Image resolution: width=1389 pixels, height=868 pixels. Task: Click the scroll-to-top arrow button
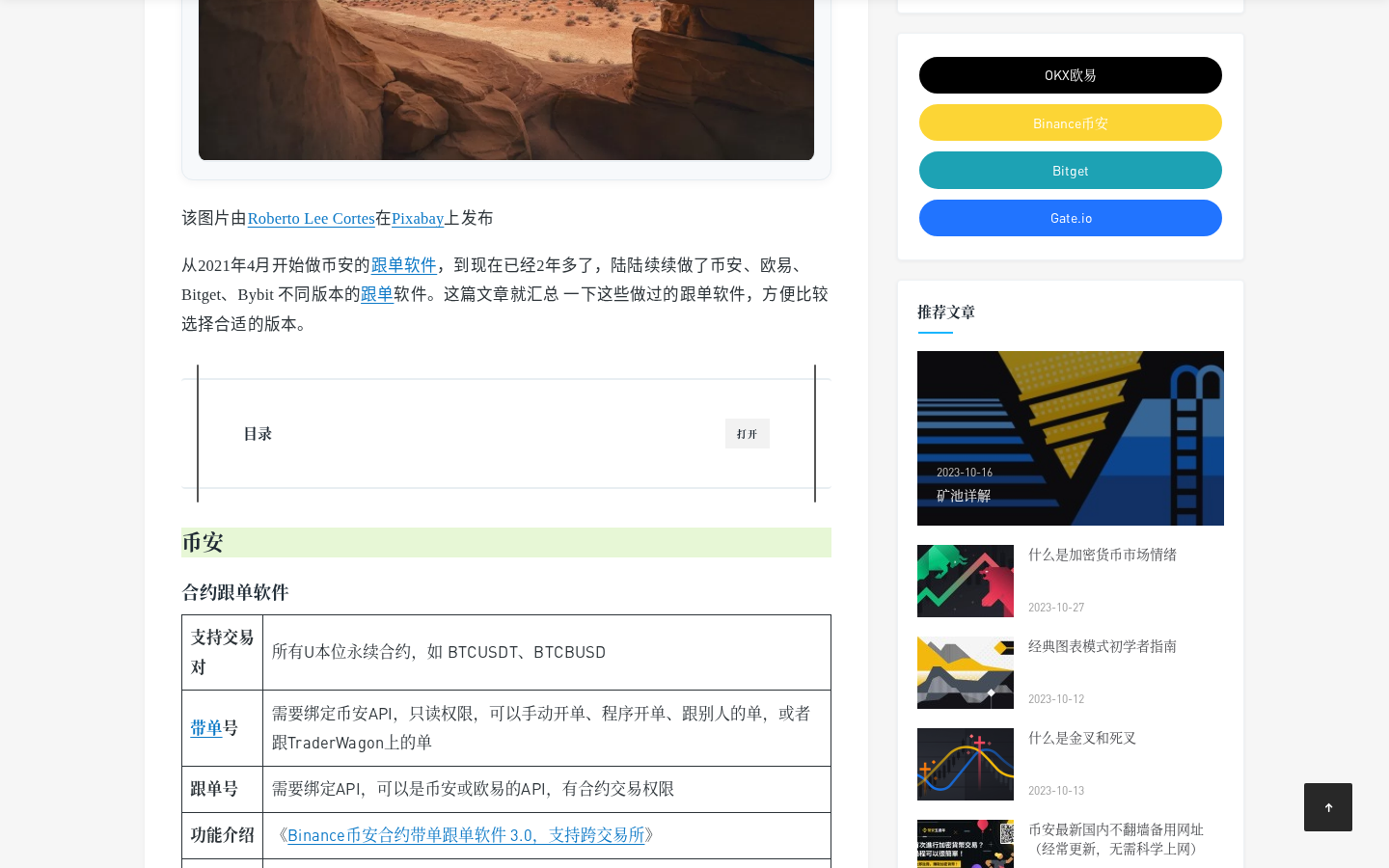pyautogui.click(x=1328, y=807)
